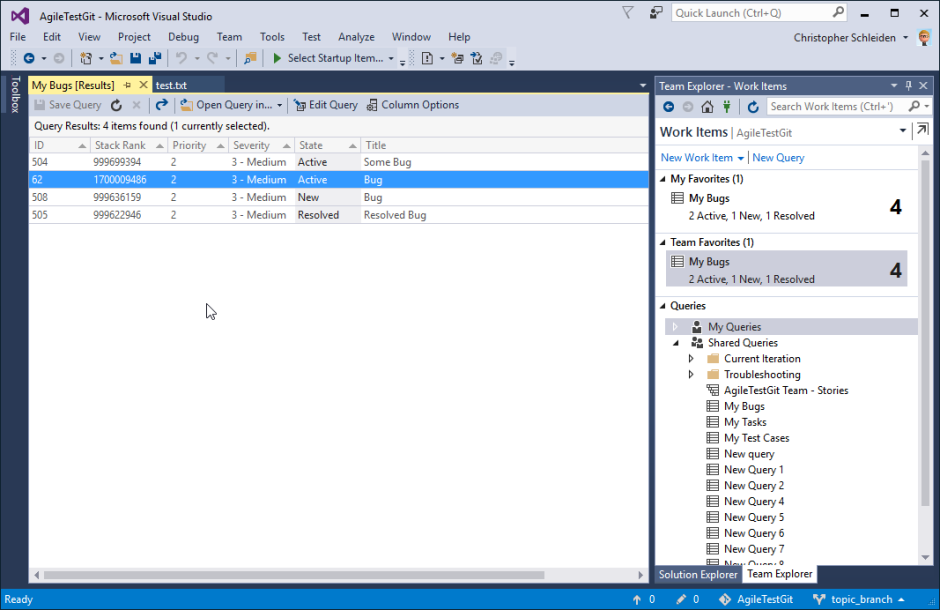Click the Team Explorer Home icon

[707, 106]
